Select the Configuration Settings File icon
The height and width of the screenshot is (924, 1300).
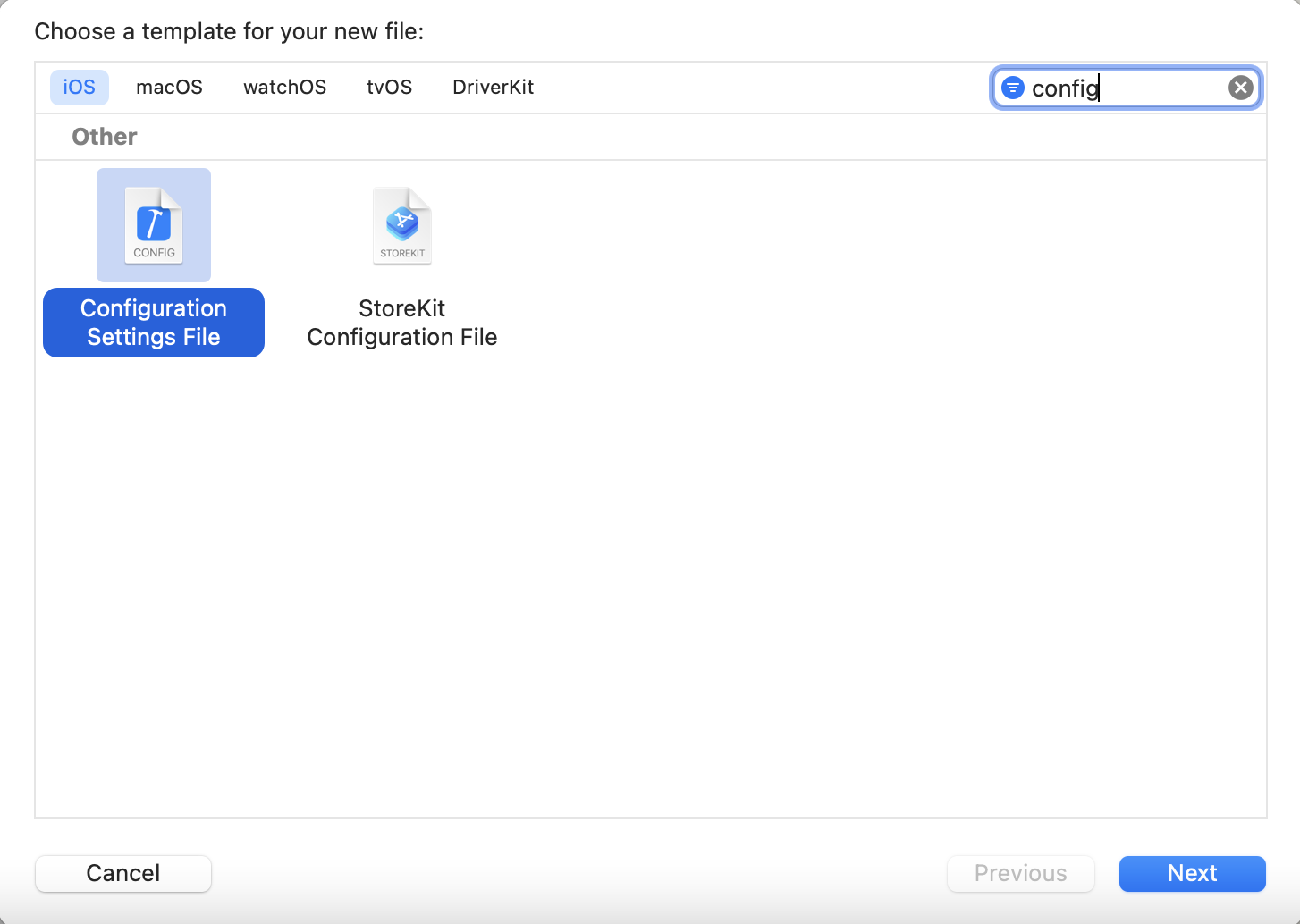point(154,225)
